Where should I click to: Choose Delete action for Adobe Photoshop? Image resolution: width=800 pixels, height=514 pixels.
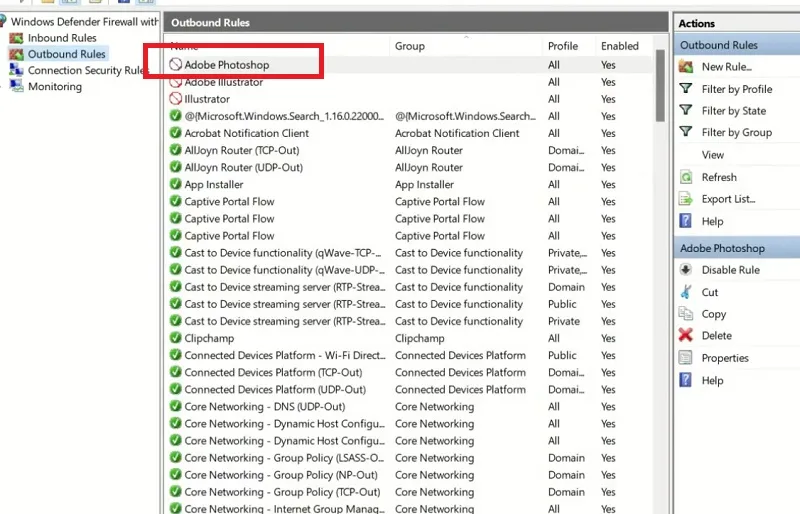[x=716, y=336]
